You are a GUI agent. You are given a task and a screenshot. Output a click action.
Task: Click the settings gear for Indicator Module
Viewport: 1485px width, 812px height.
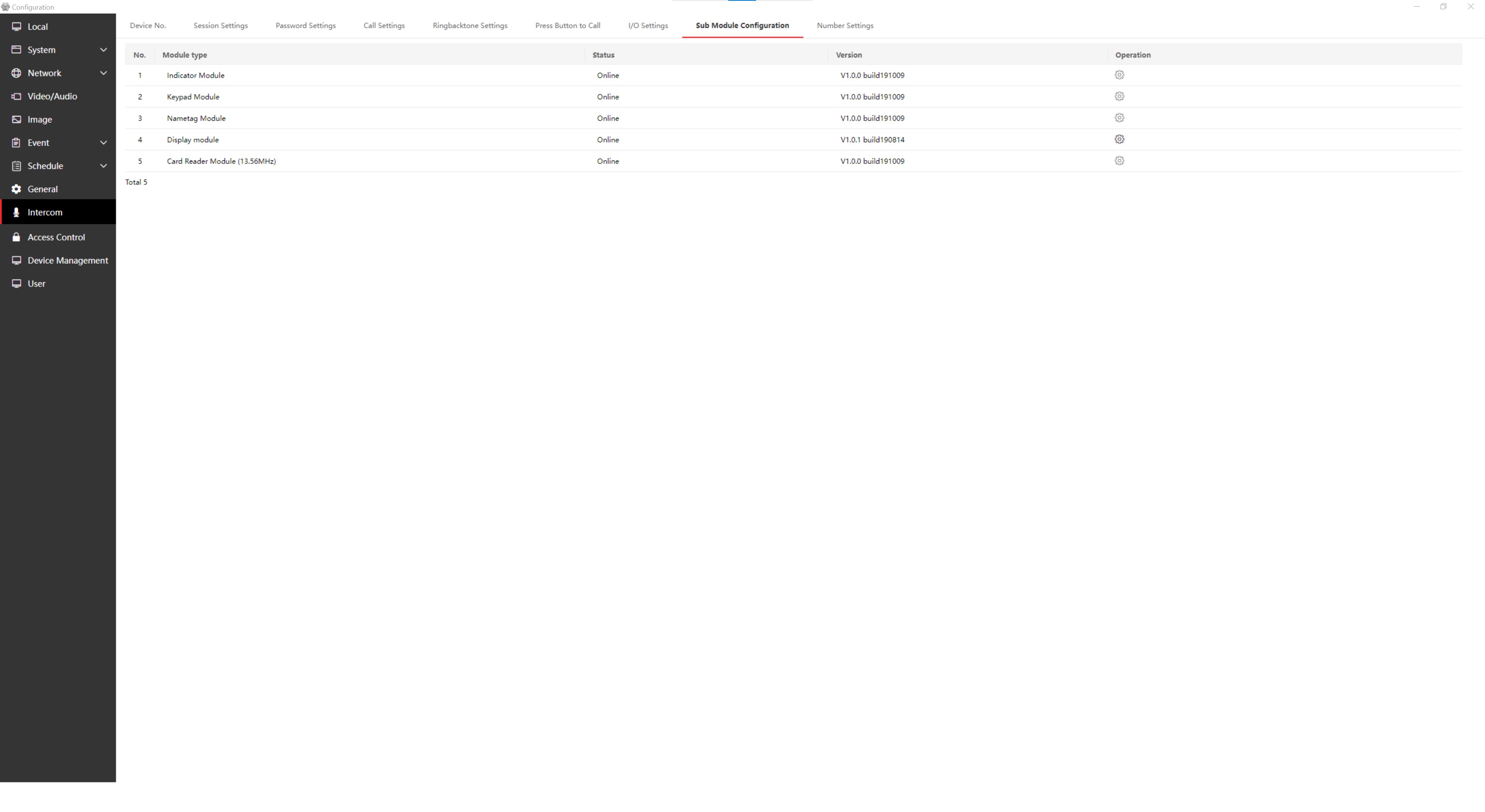pyautogui.click(x=1119, y=74)
